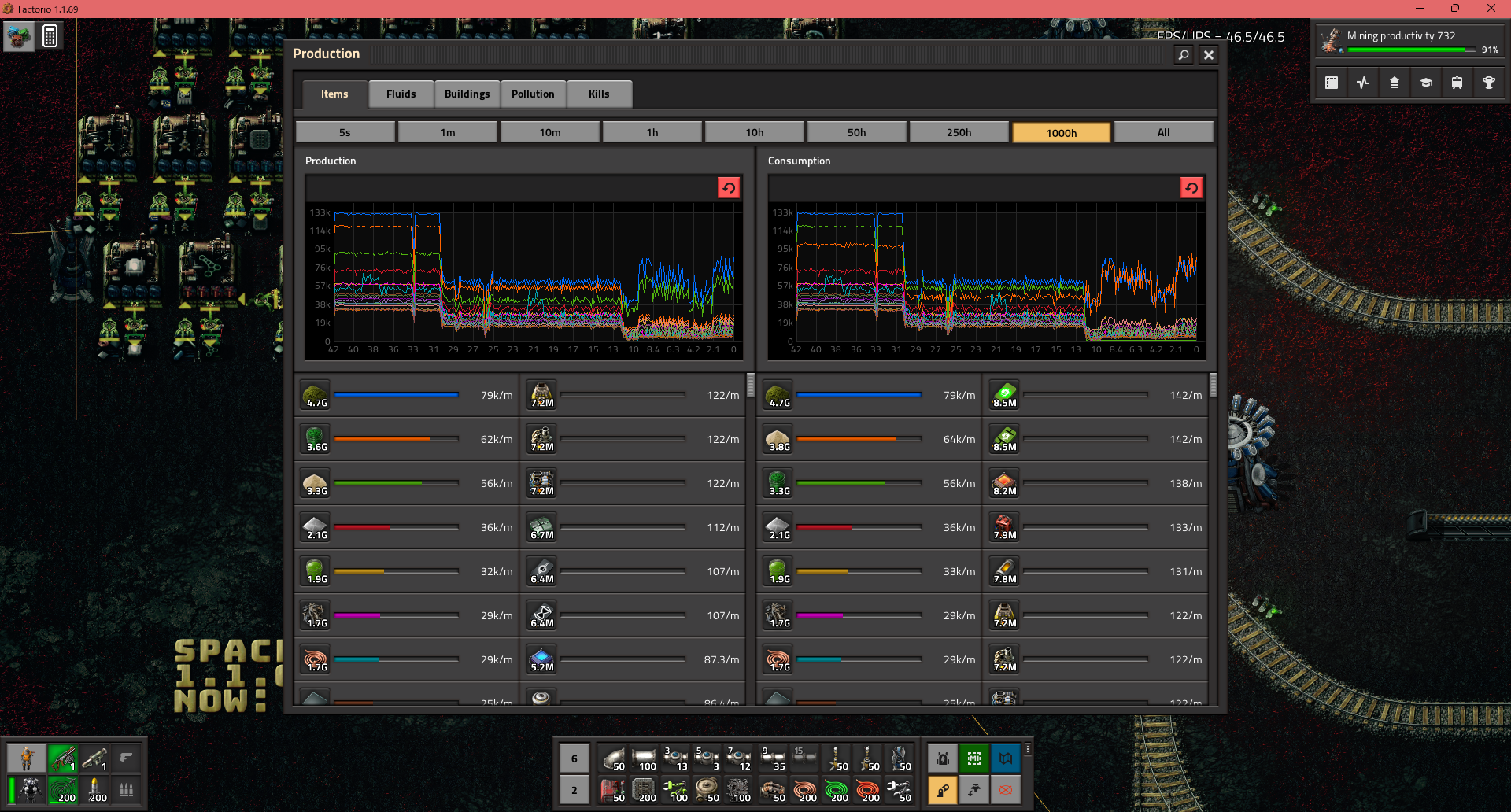The image size is (1511, 812).
Task: Set time range to 1m
Action: point(448,132)
